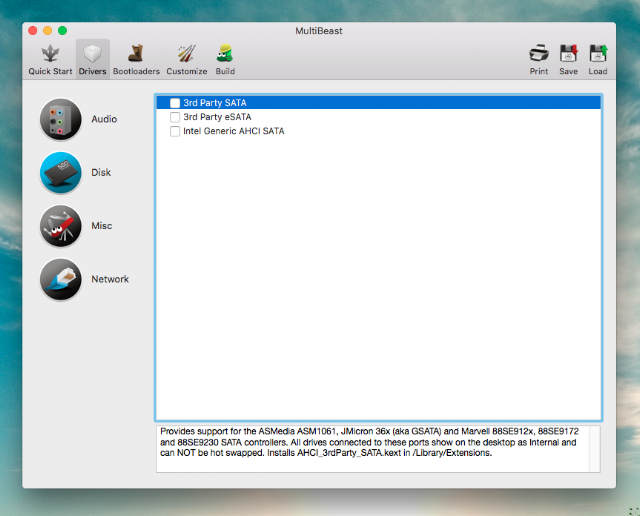Click the Network category label
The height and width of the screenshot is (516, 640).
point(110,280)
